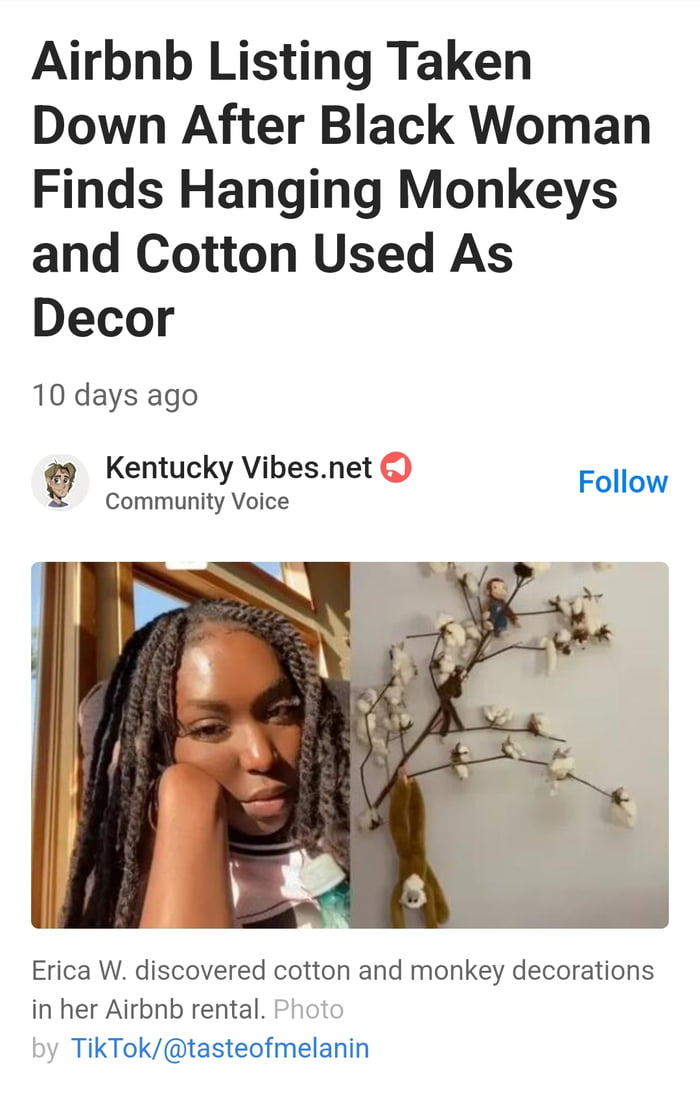Click the Community Voice label

(197, 502)
